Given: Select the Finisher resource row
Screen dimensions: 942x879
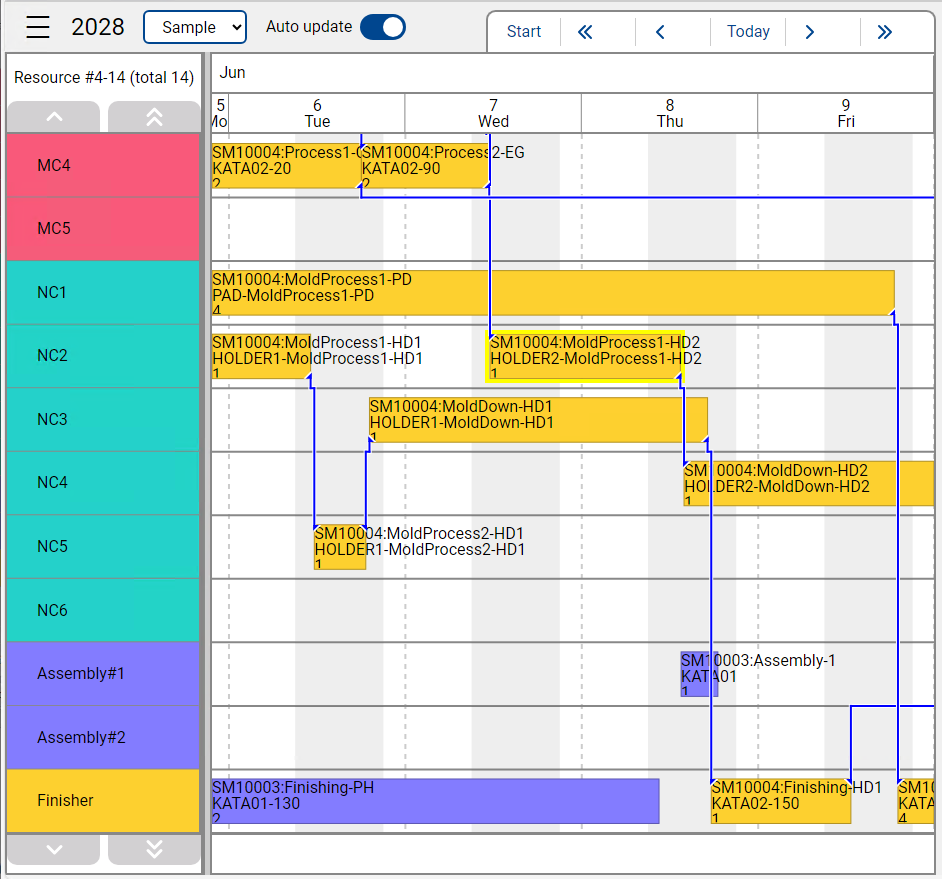Looking at the screenshot, I should click(104, 800).
